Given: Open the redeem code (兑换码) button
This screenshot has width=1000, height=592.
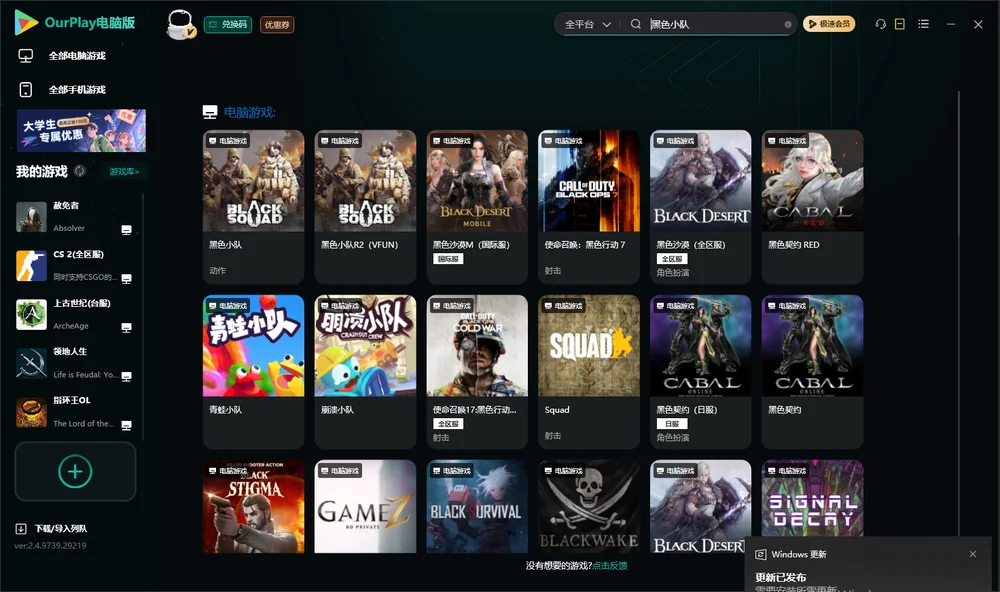Looking at the screenshot, I should point(228,25).
